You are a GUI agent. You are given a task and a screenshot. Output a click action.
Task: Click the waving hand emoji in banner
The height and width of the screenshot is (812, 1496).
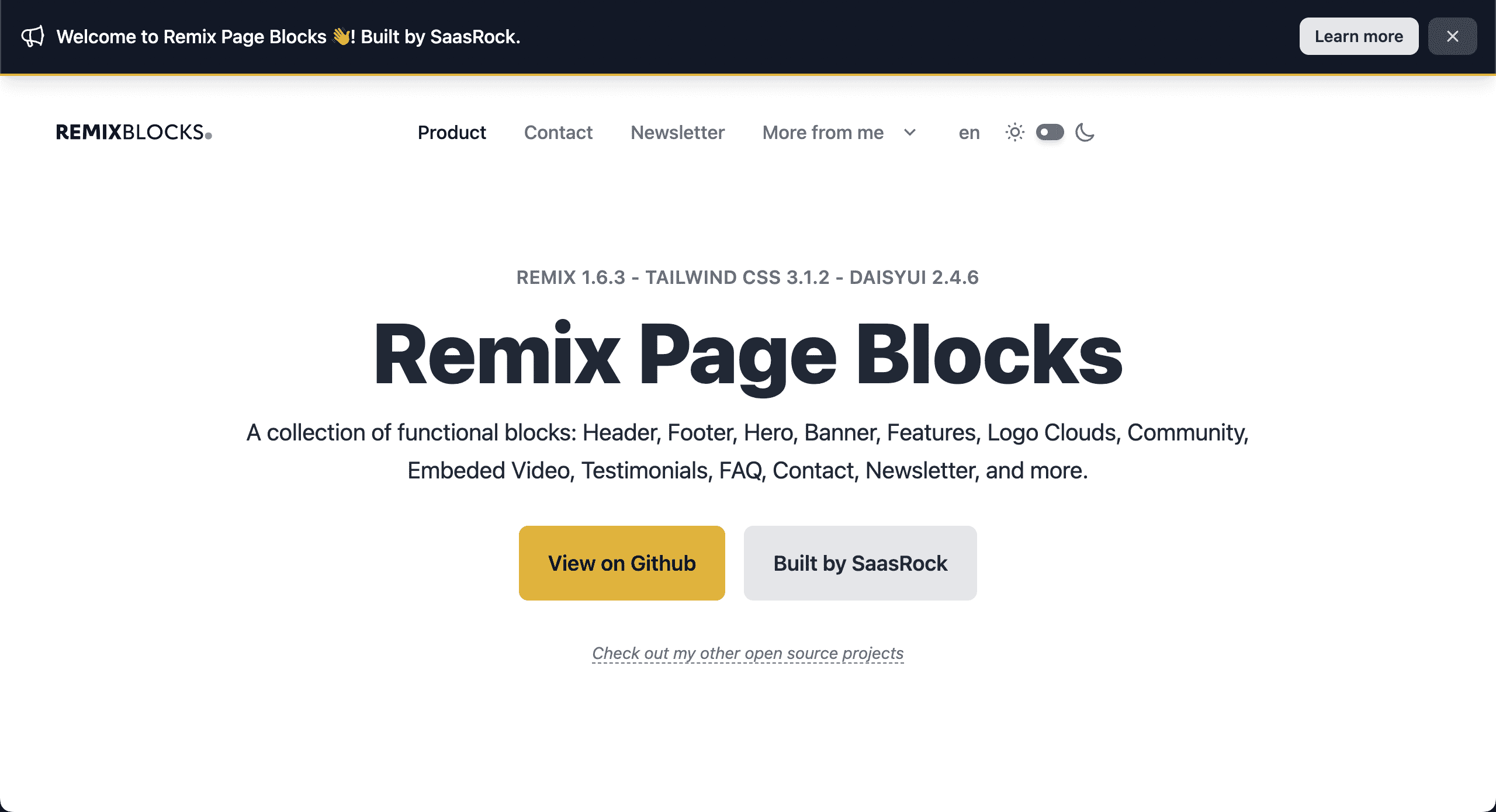[x=341, y=36]
